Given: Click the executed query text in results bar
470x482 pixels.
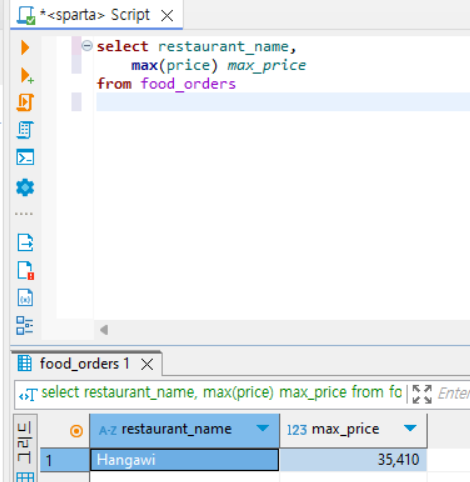Looking at the screenshot, I should click(x=221, y=393).
